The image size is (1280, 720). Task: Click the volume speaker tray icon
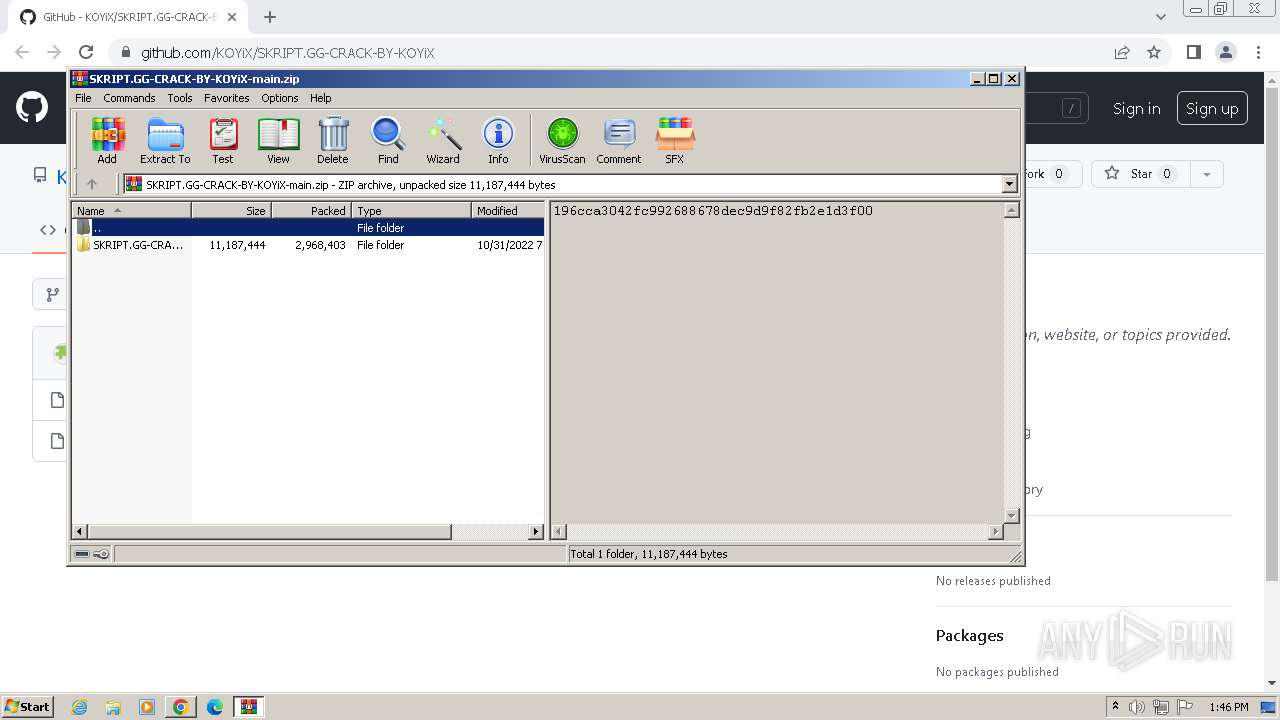click(1137, 707)
